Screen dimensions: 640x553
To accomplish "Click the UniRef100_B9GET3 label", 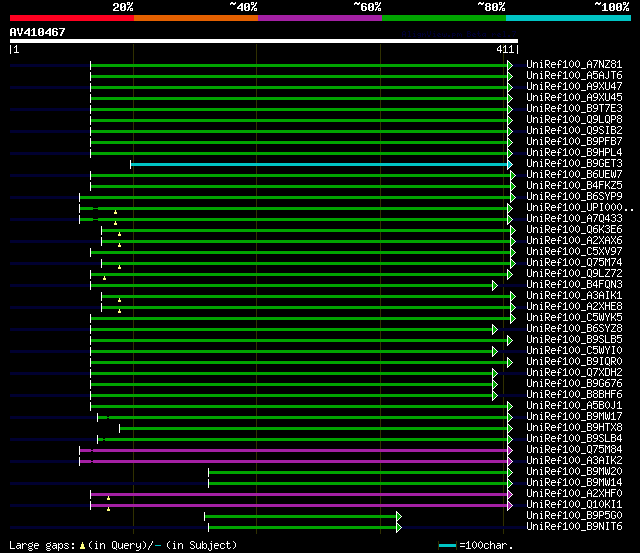I will pyautogui.click(x=574, y=164).
